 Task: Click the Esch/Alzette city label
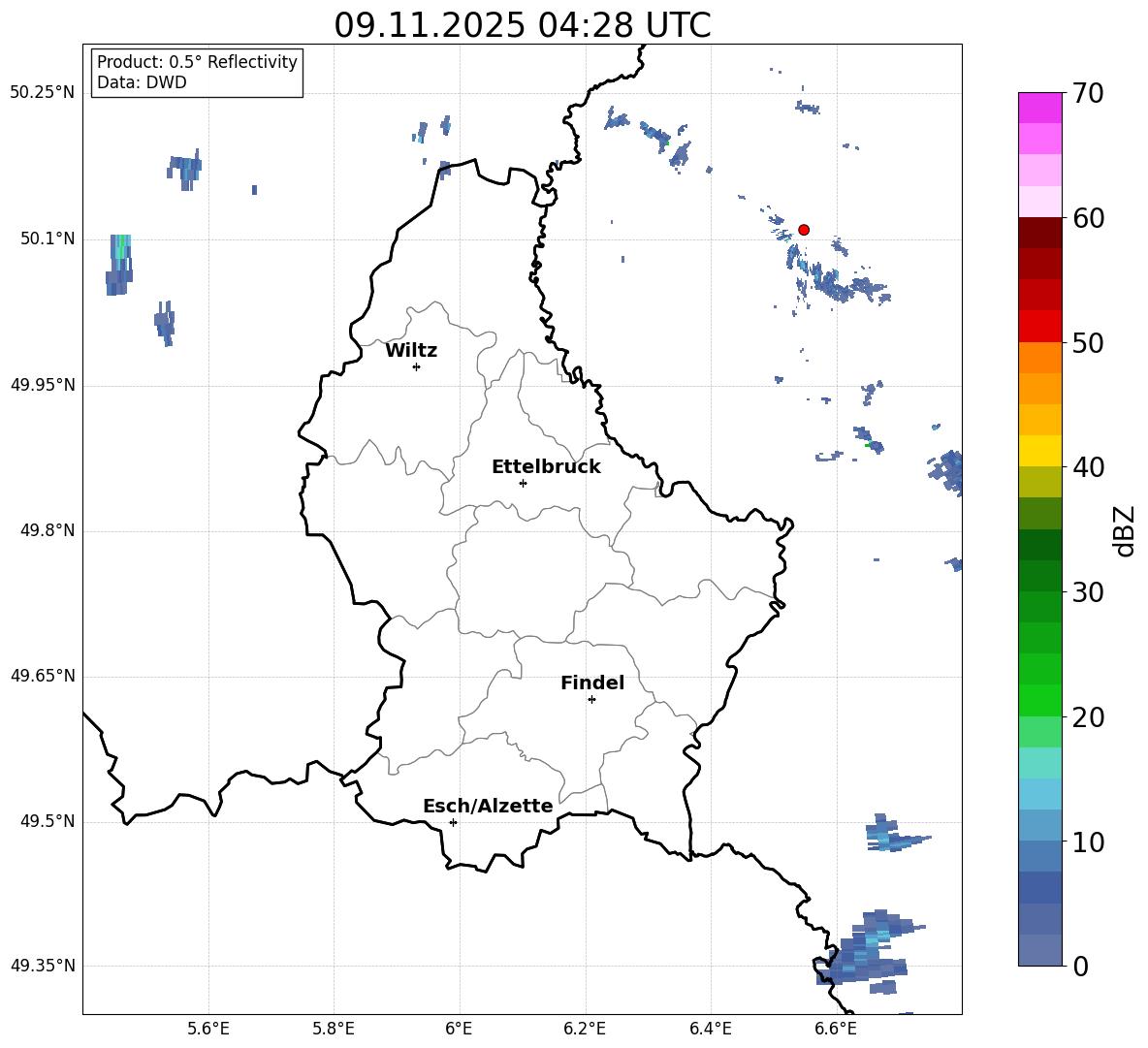click(487, 806)
